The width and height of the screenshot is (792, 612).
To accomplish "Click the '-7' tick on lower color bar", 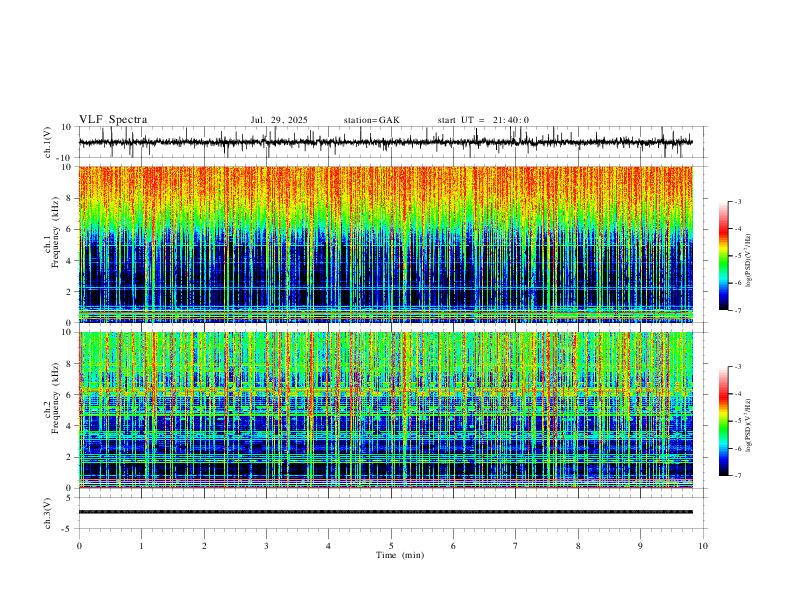I will point(738,476).
